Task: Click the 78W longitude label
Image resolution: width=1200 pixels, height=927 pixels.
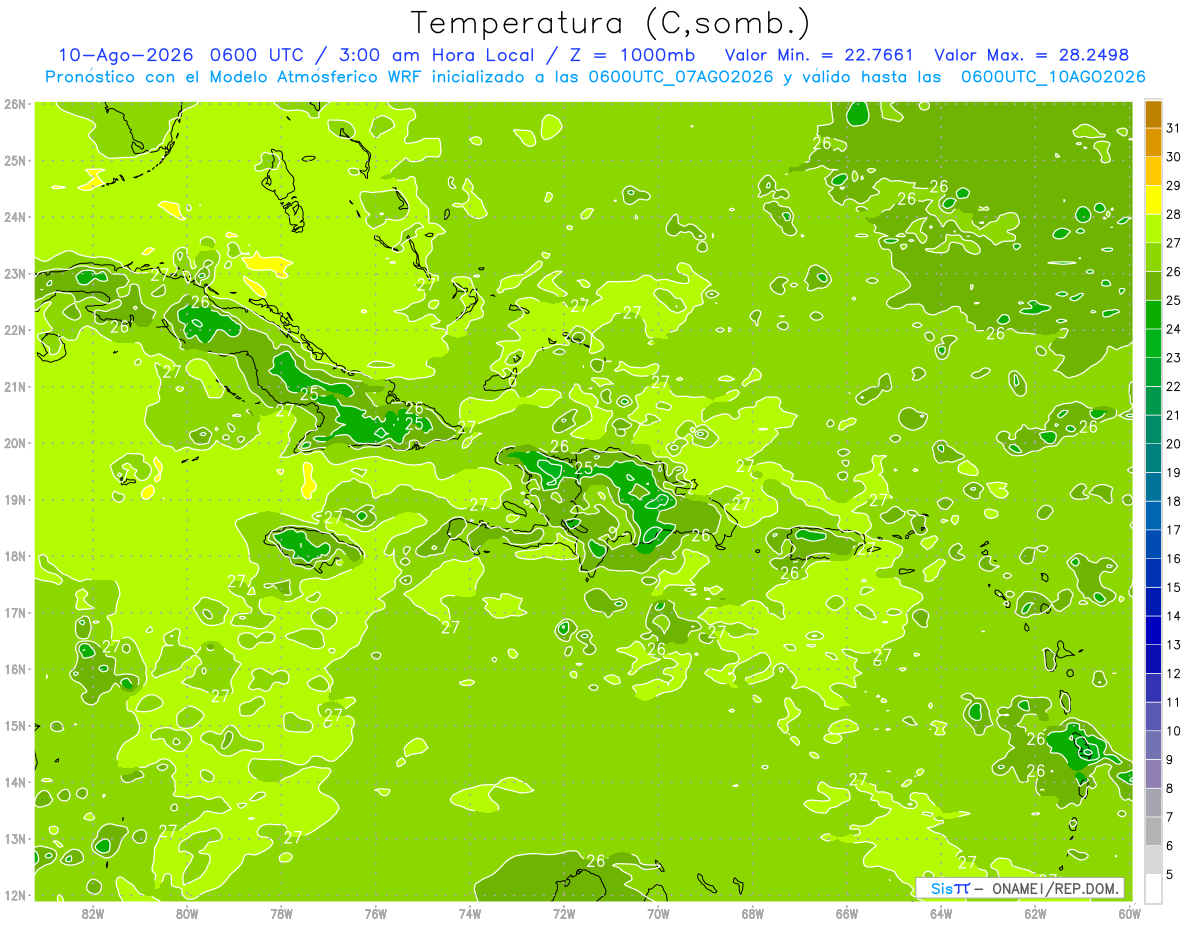Action: (x=281, y=913)
